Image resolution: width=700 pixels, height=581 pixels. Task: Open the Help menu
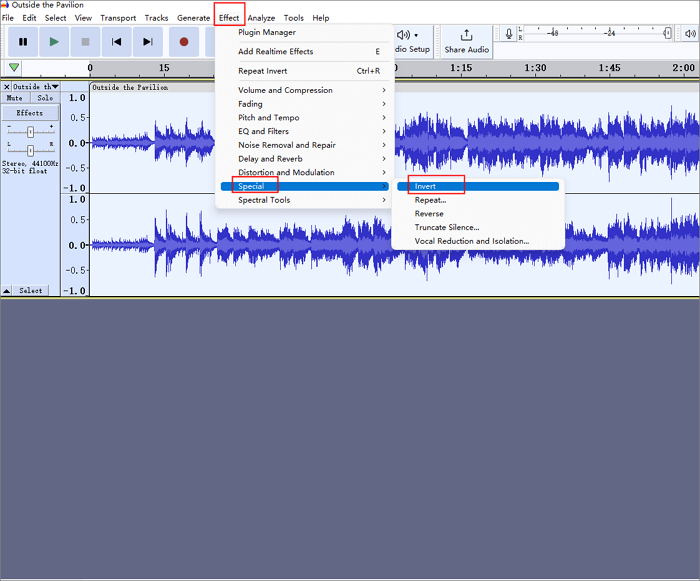coord(321,18)
